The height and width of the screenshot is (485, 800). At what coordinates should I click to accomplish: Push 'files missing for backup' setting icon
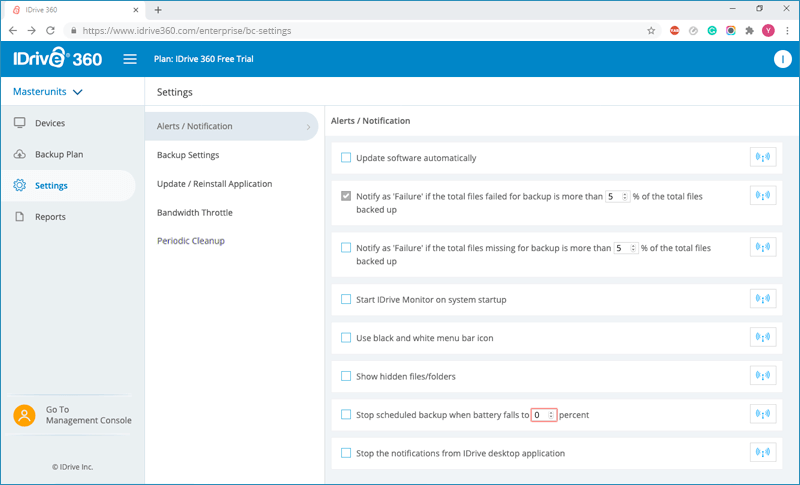[763, 247]
